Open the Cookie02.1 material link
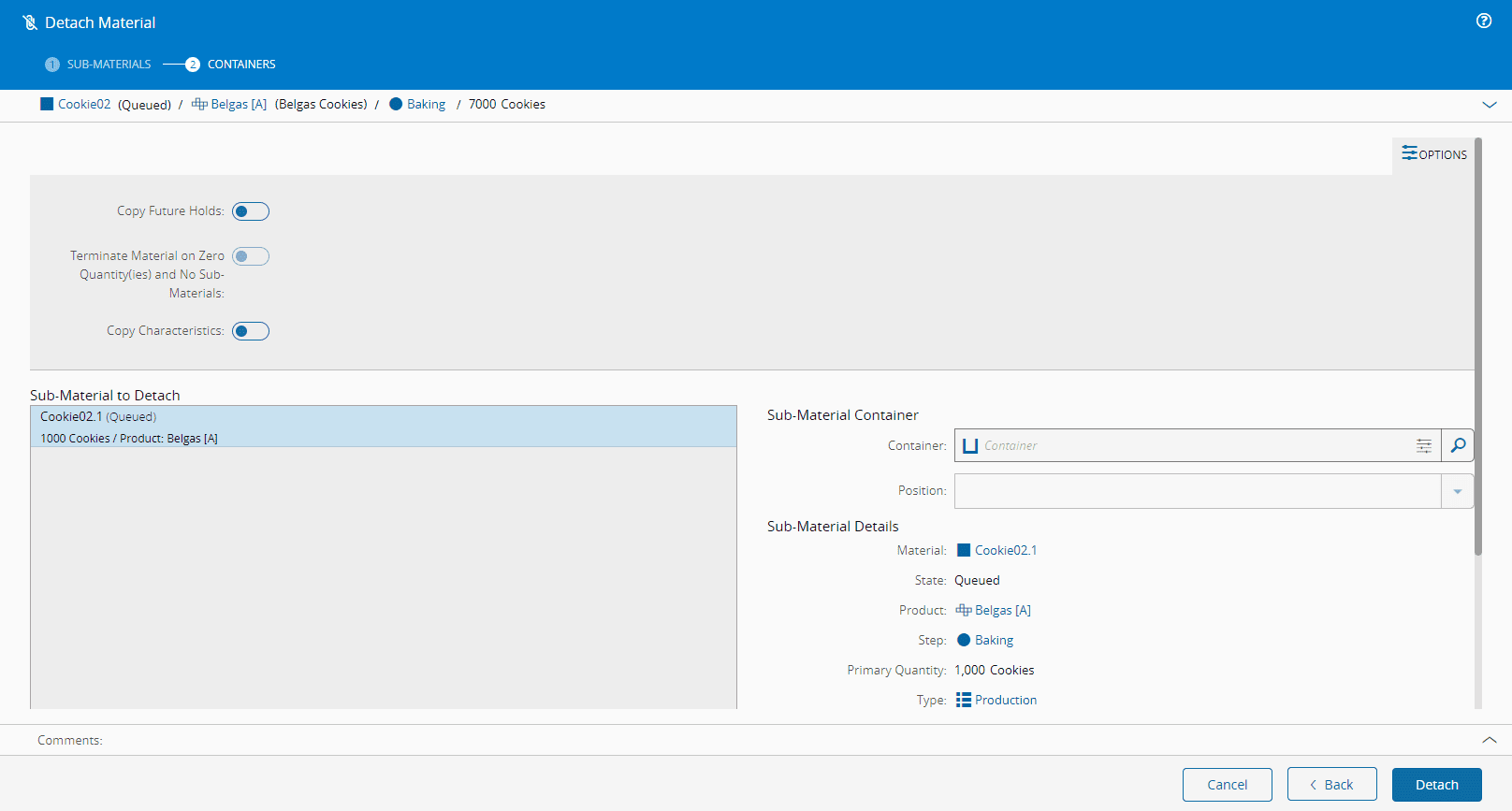Screen dimensions: 1512x811 (1005, 550)
